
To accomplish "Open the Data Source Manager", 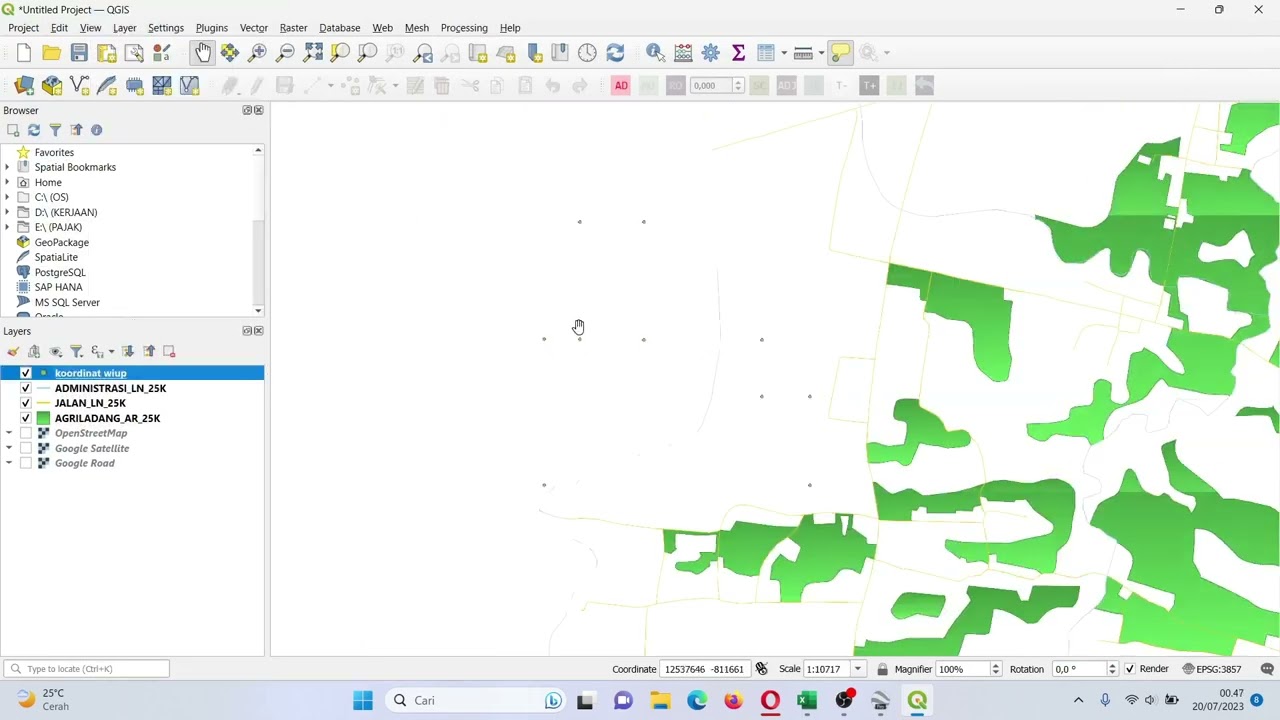I will click(x=24, y=86).
